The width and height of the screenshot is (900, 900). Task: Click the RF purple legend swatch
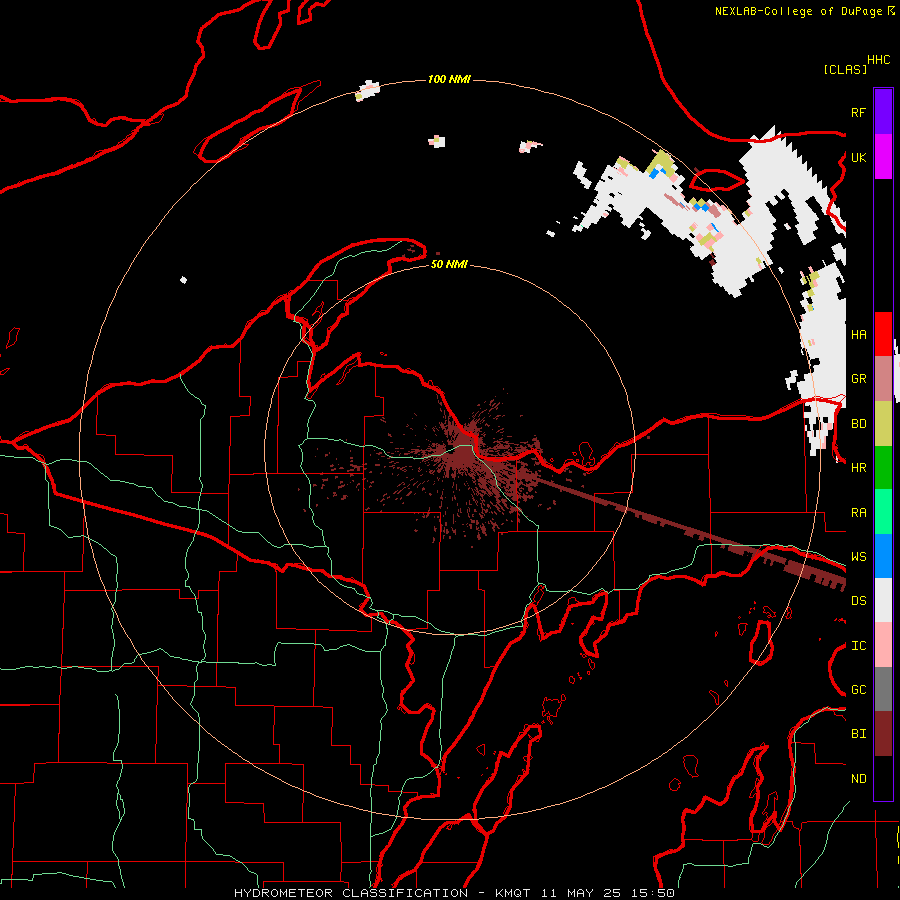[883, 112]
